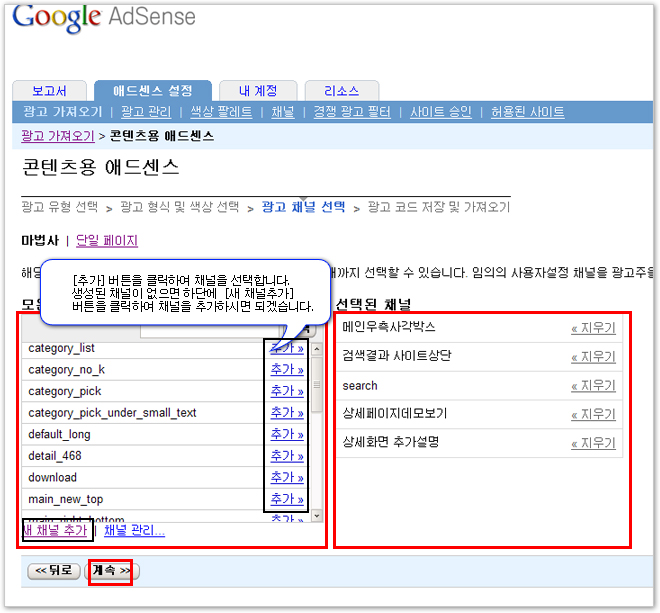Select the download channel name

tap(53, 477)
